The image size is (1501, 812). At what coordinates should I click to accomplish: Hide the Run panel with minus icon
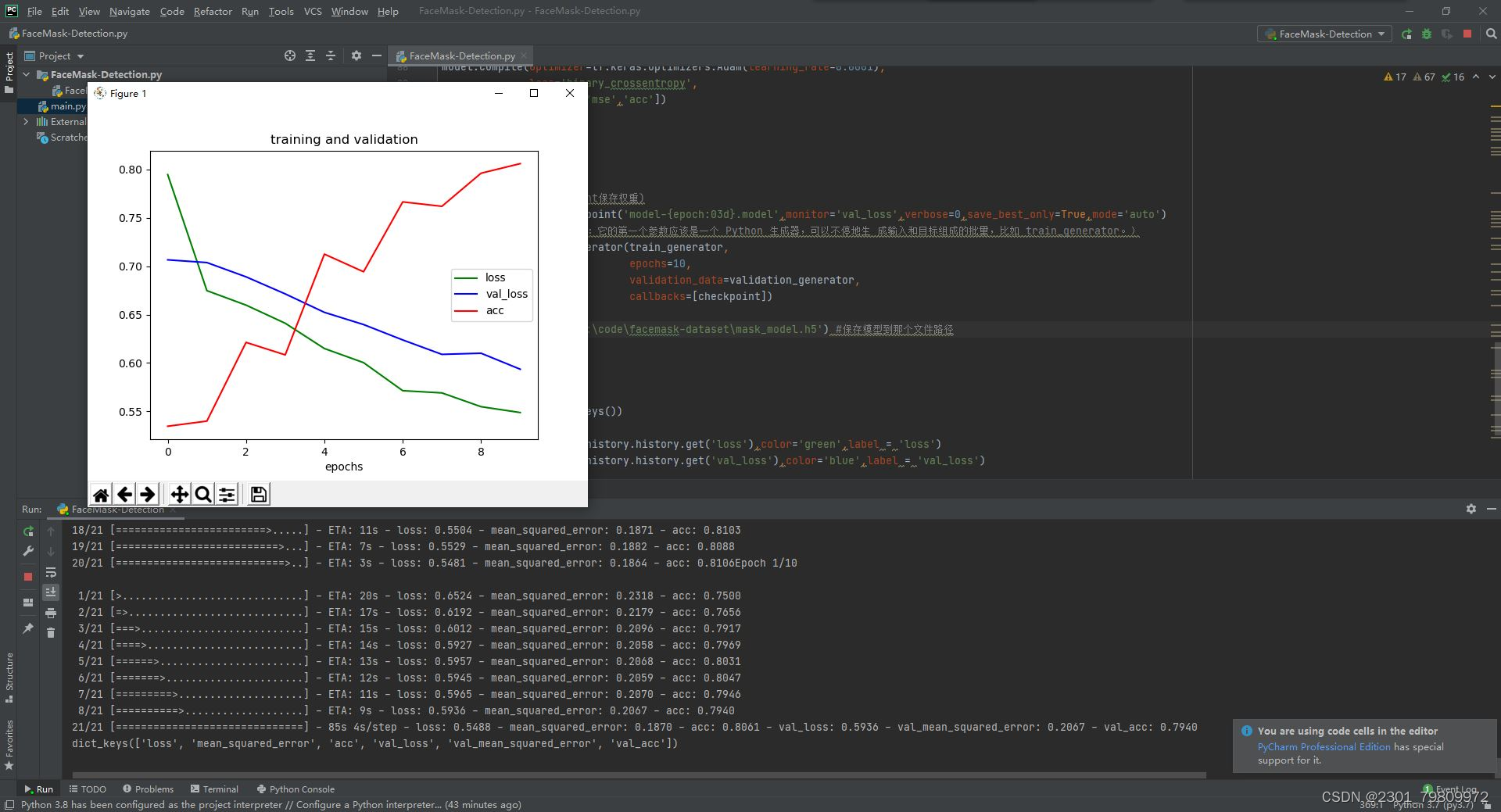pyautogui.click(x=1492, y=509)
